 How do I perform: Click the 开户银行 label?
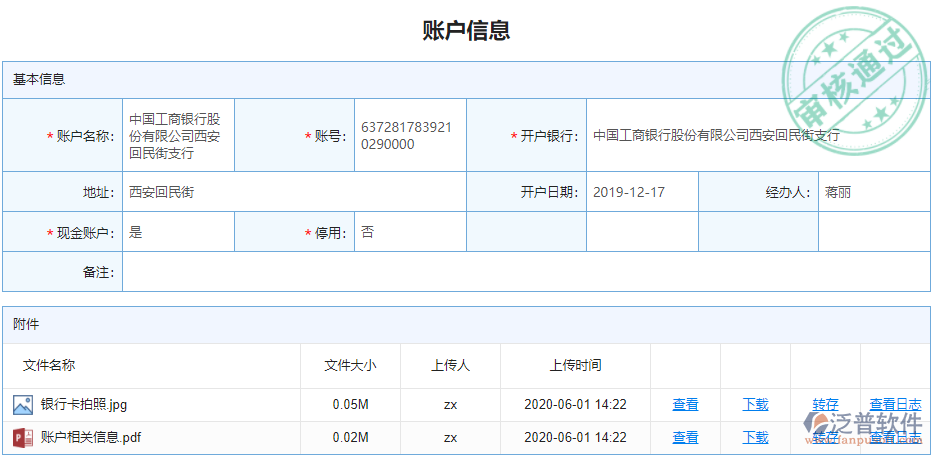550,136
